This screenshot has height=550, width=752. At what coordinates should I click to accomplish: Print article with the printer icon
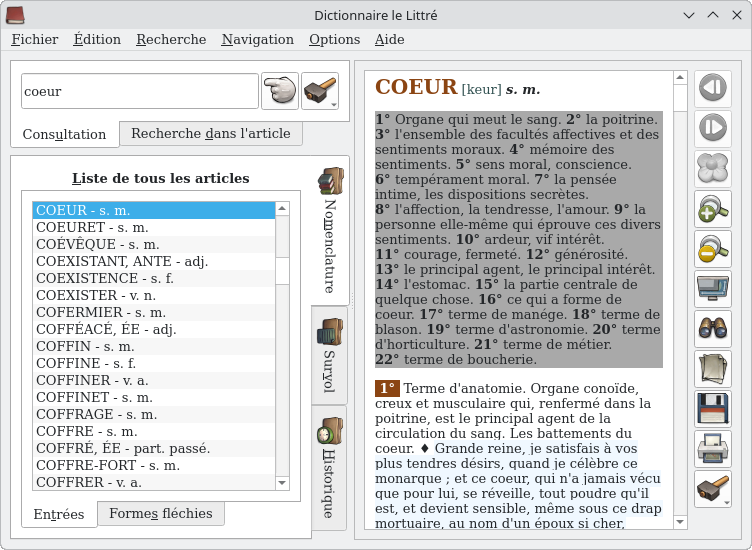(x=713, y=449)
